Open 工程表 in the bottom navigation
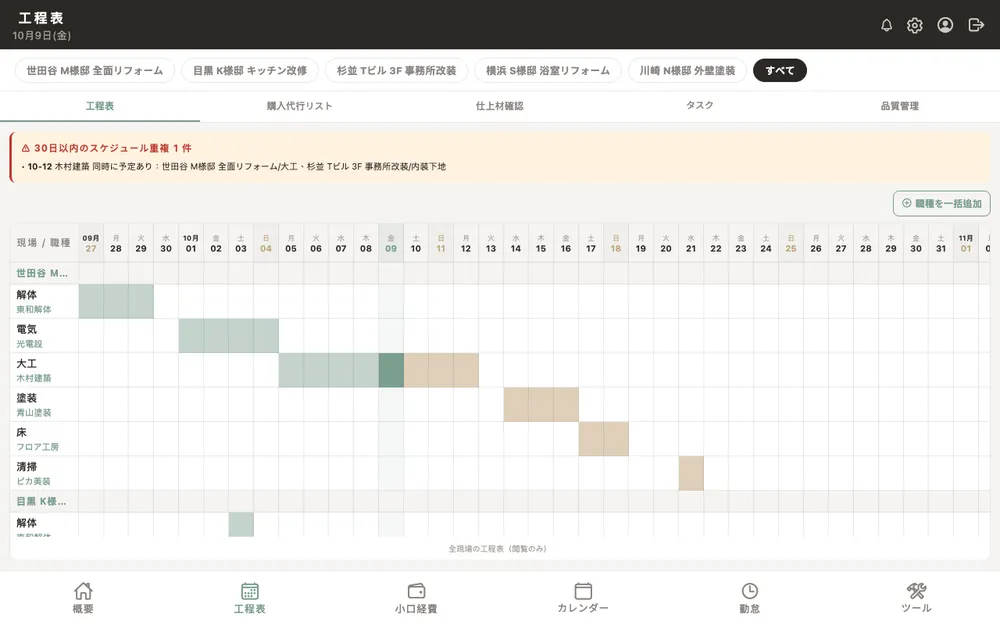Viewport: 1000px width, 625px height. (249, 598)
